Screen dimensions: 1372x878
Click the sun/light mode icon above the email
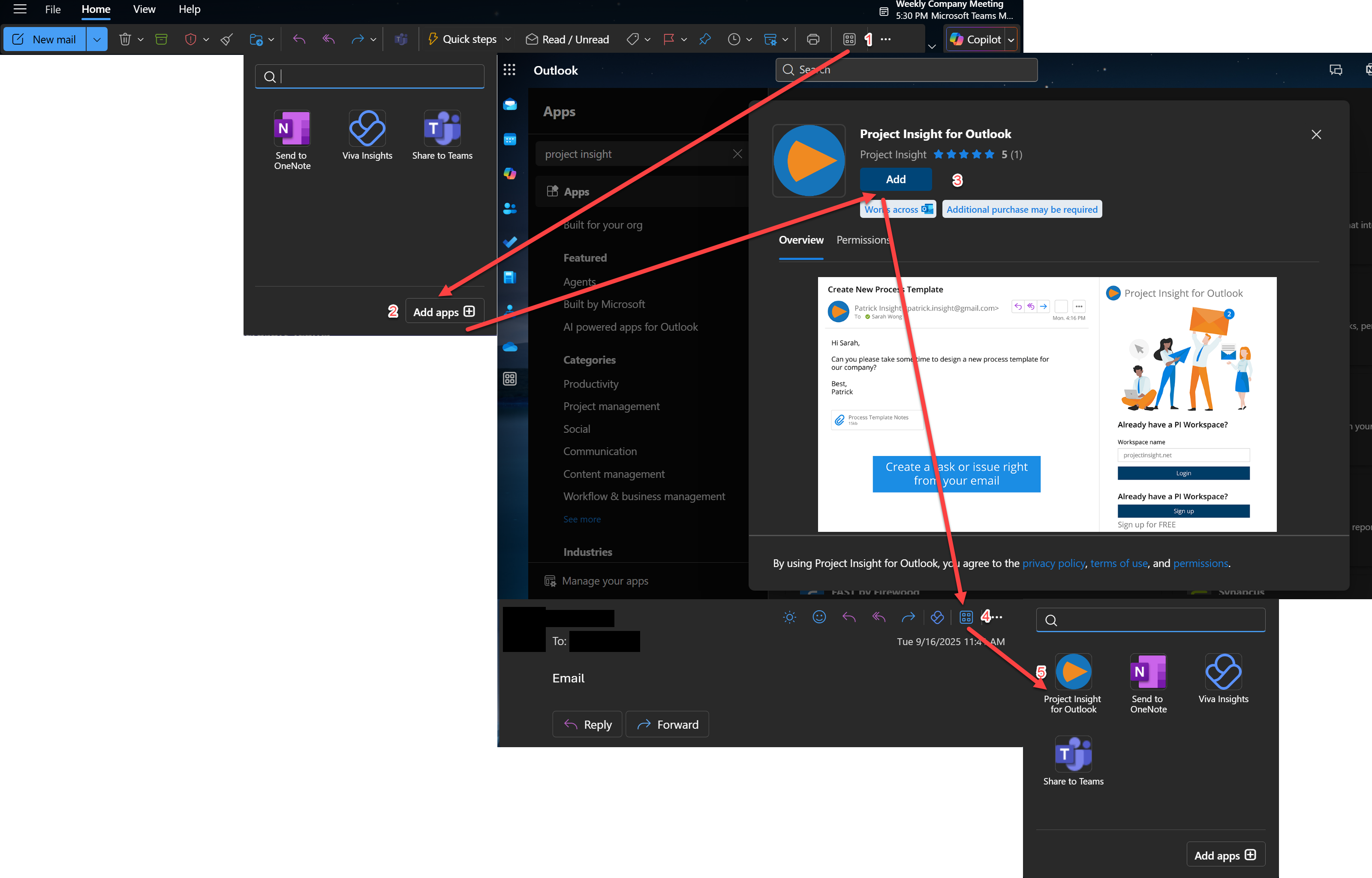coord(789,617)
